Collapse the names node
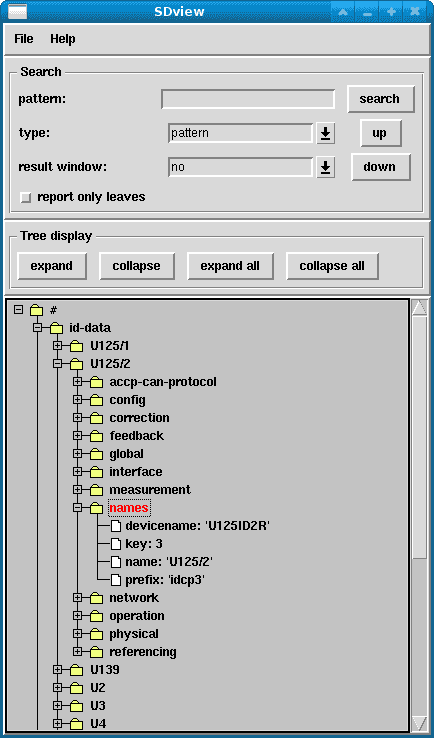 [x=77, y=508]
